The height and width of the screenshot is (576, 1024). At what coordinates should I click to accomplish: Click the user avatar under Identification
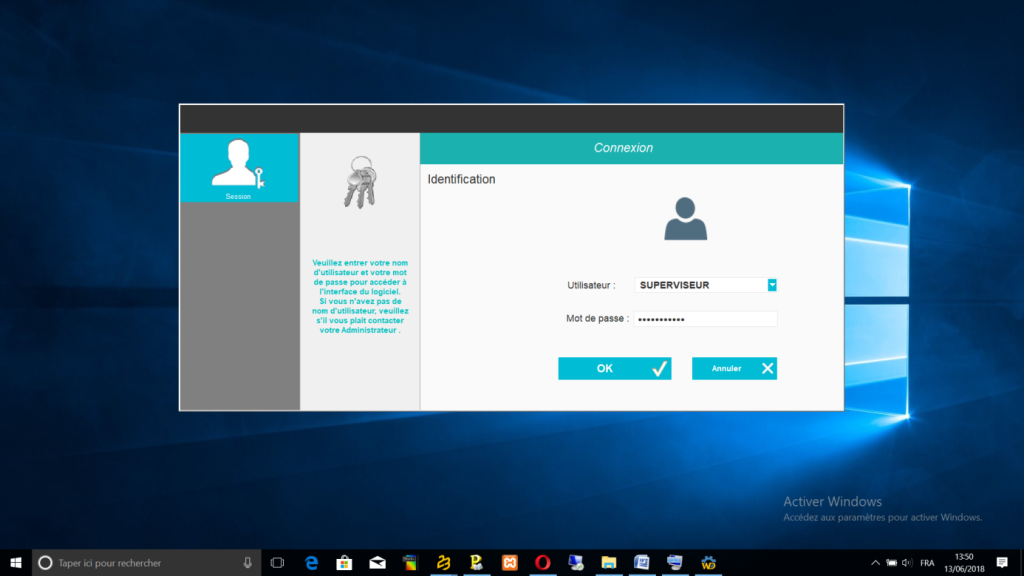pos(685,219)
